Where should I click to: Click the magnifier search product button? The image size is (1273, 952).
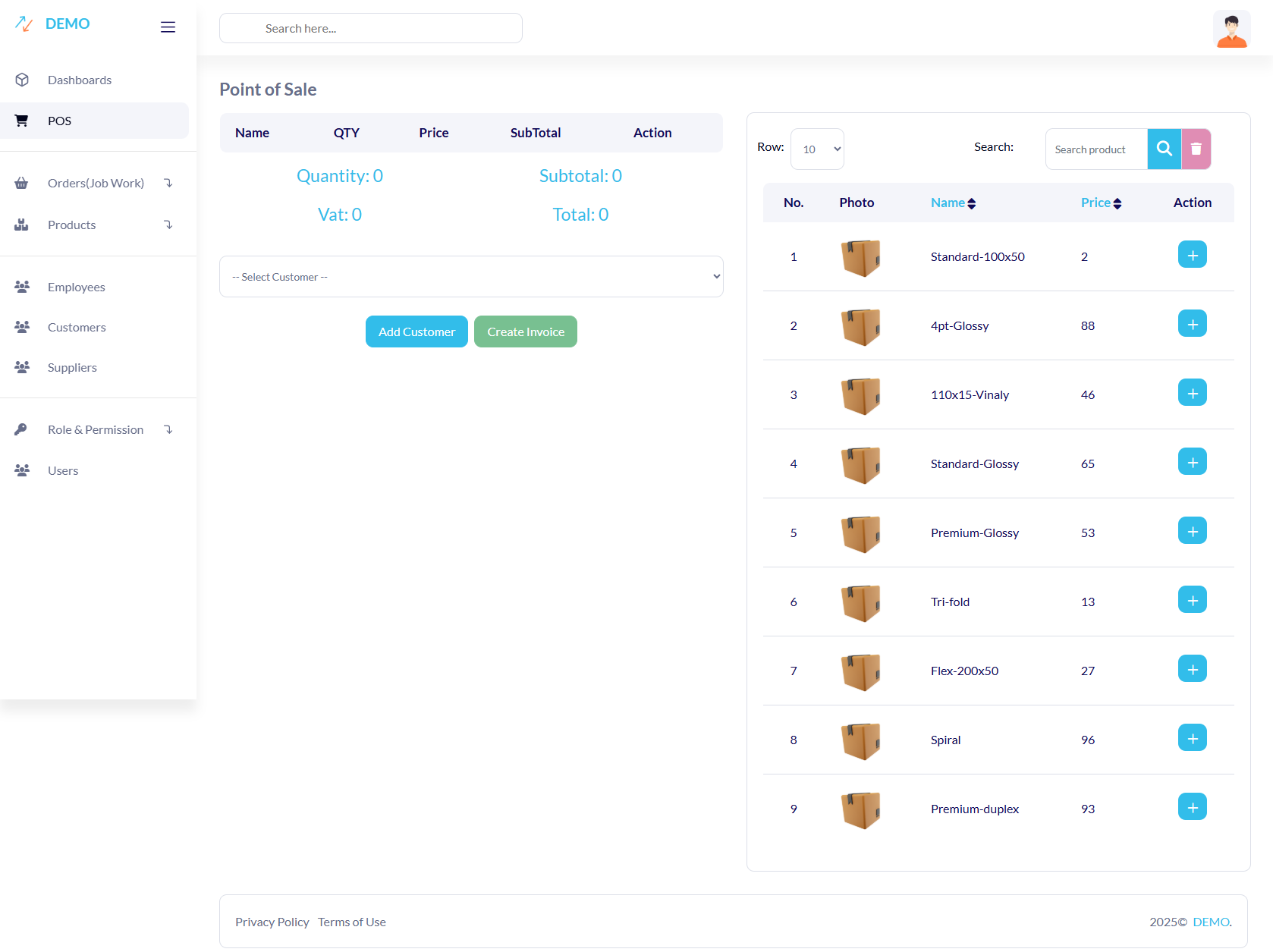(1164, 149)
